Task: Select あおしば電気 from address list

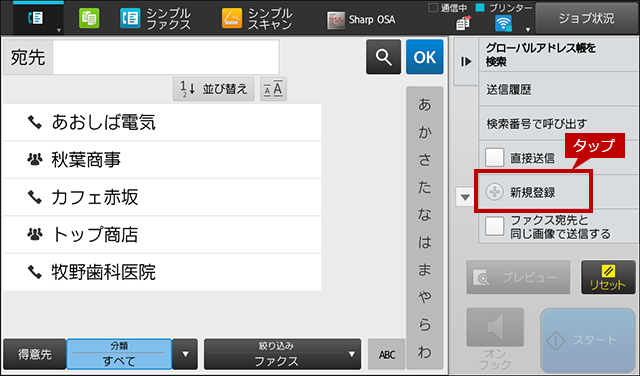Action: click(162, 122)
